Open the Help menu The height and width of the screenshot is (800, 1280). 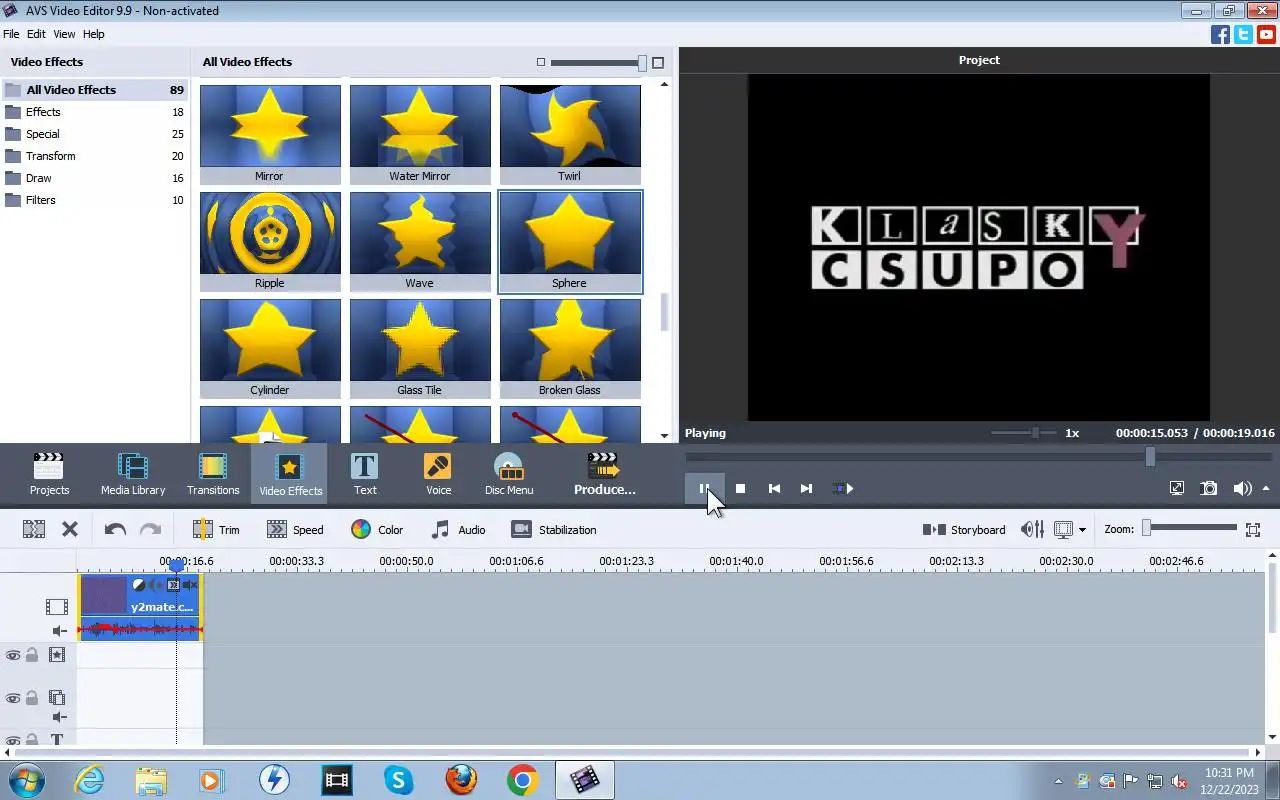93,34
